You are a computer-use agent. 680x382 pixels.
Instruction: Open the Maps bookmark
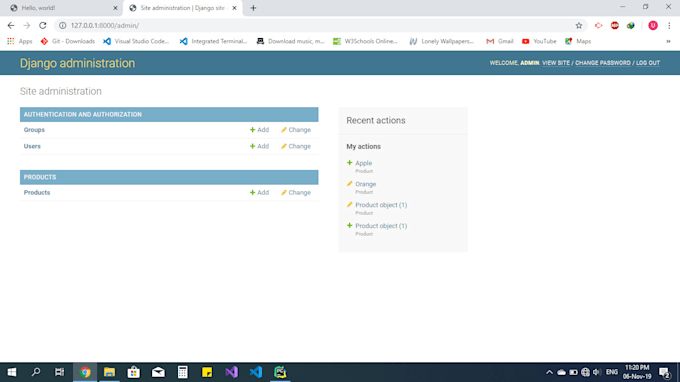[x=578, y=41]
